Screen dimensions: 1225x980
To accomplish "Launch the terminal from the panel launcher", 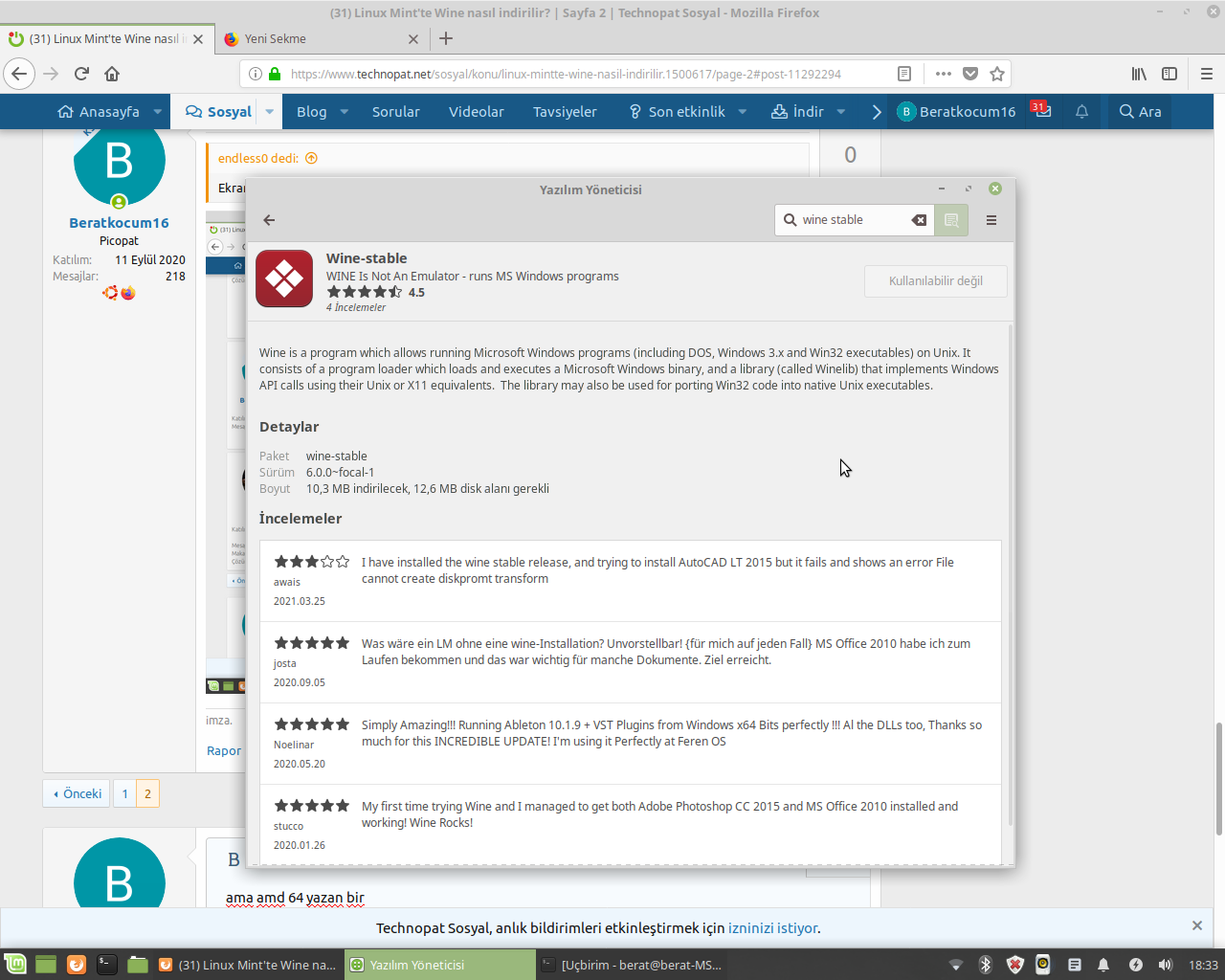I will [x=107, y=965].
